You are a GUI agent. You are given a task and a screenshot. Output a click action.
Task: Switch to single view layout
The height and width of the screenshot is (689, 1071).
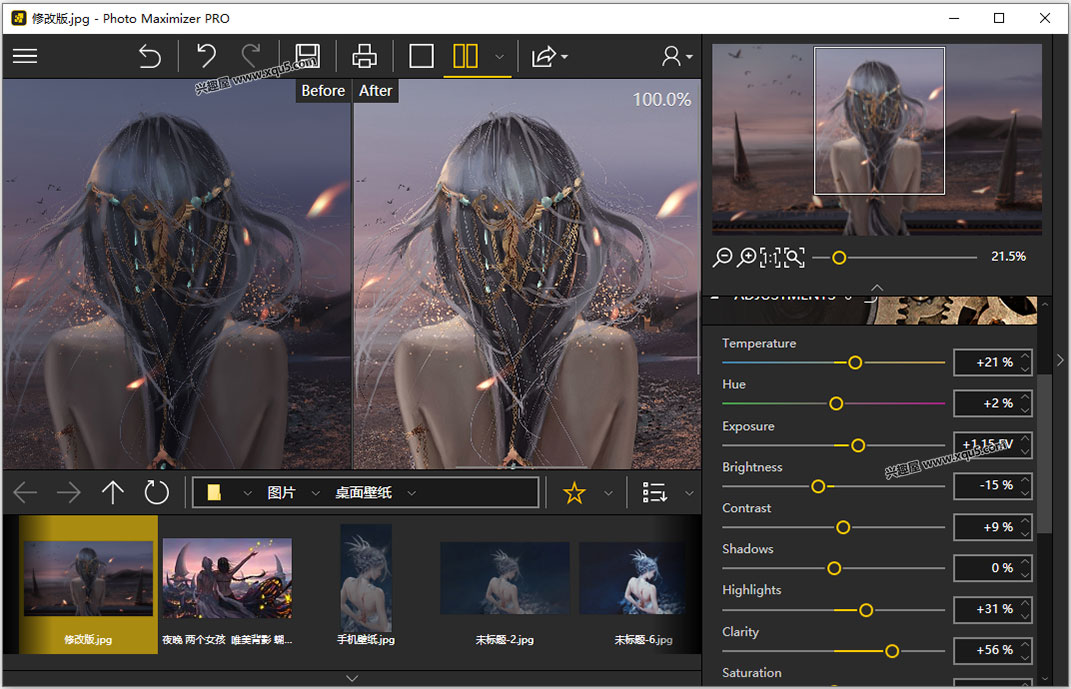(422, 56)
